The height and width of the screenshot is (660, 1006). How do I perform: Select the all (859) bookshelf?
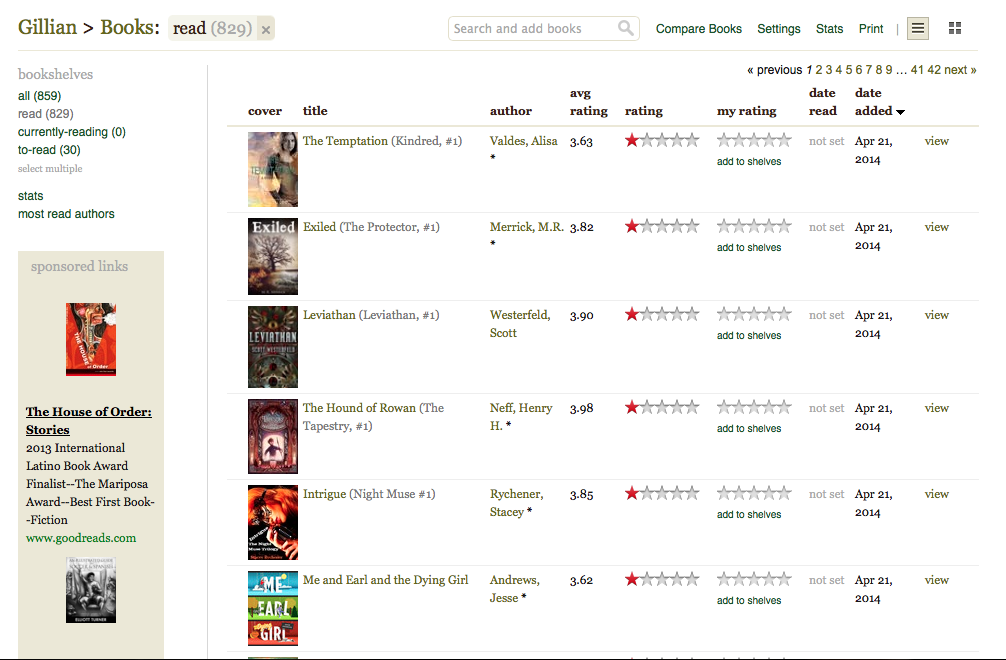click(x=39, y=96)
